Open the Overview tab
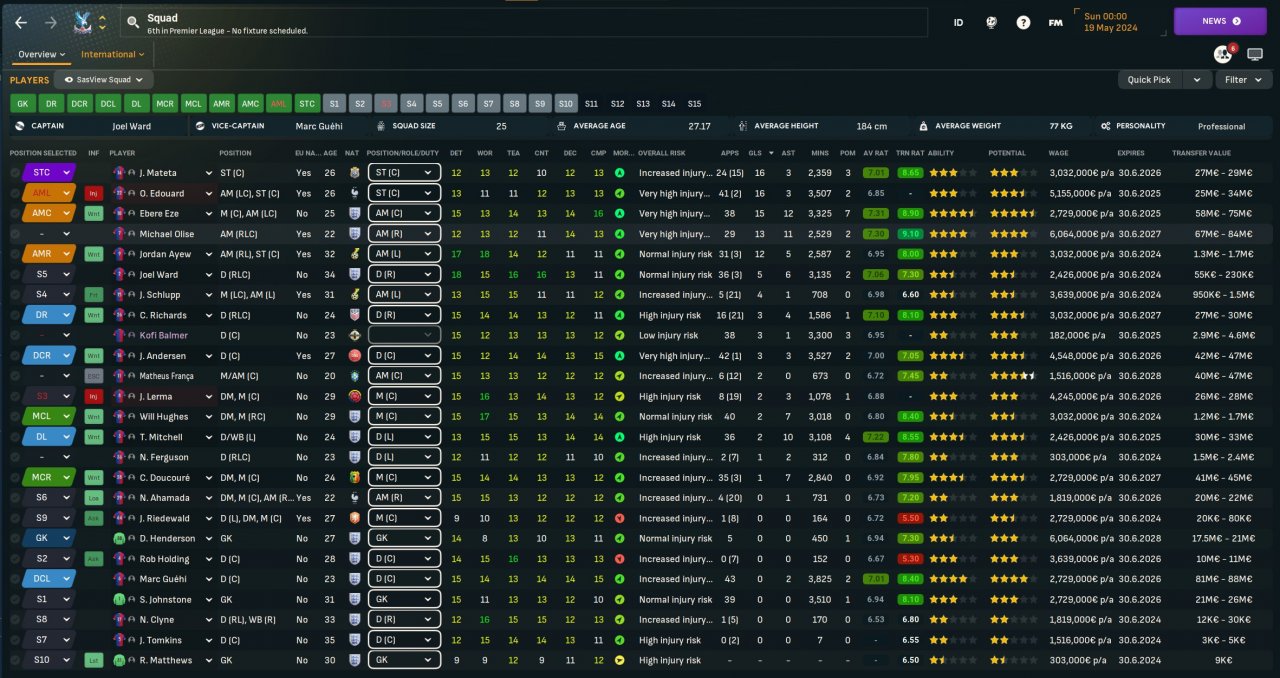This screenshot has height=678, width=1280. point(42,54)
